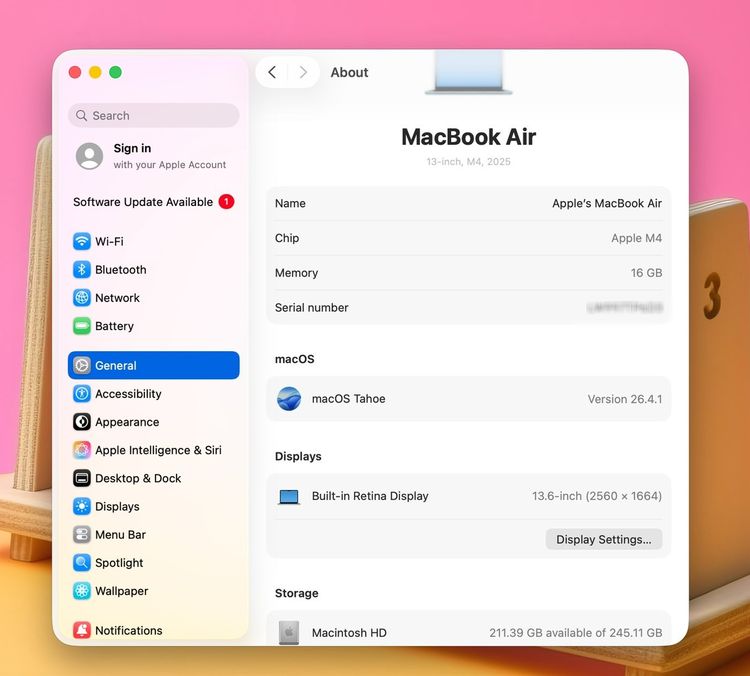Click the 13-inch, M4, 2025 subtitle
The width and height of the screenshot is (750, 676).
(468, 162)
